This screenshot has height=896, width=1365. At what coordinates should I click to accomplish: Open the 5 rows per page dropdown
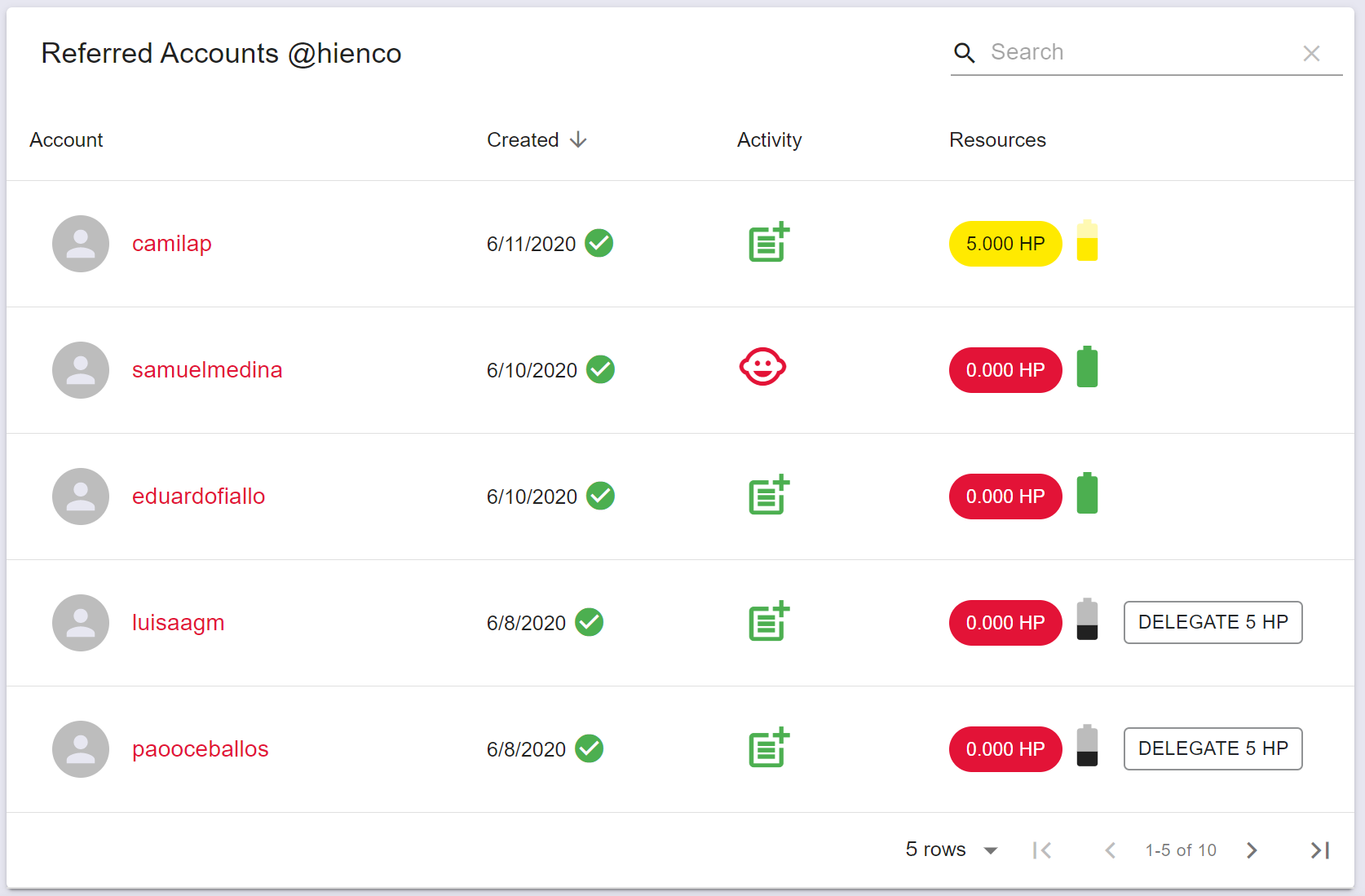click(952, 850)
